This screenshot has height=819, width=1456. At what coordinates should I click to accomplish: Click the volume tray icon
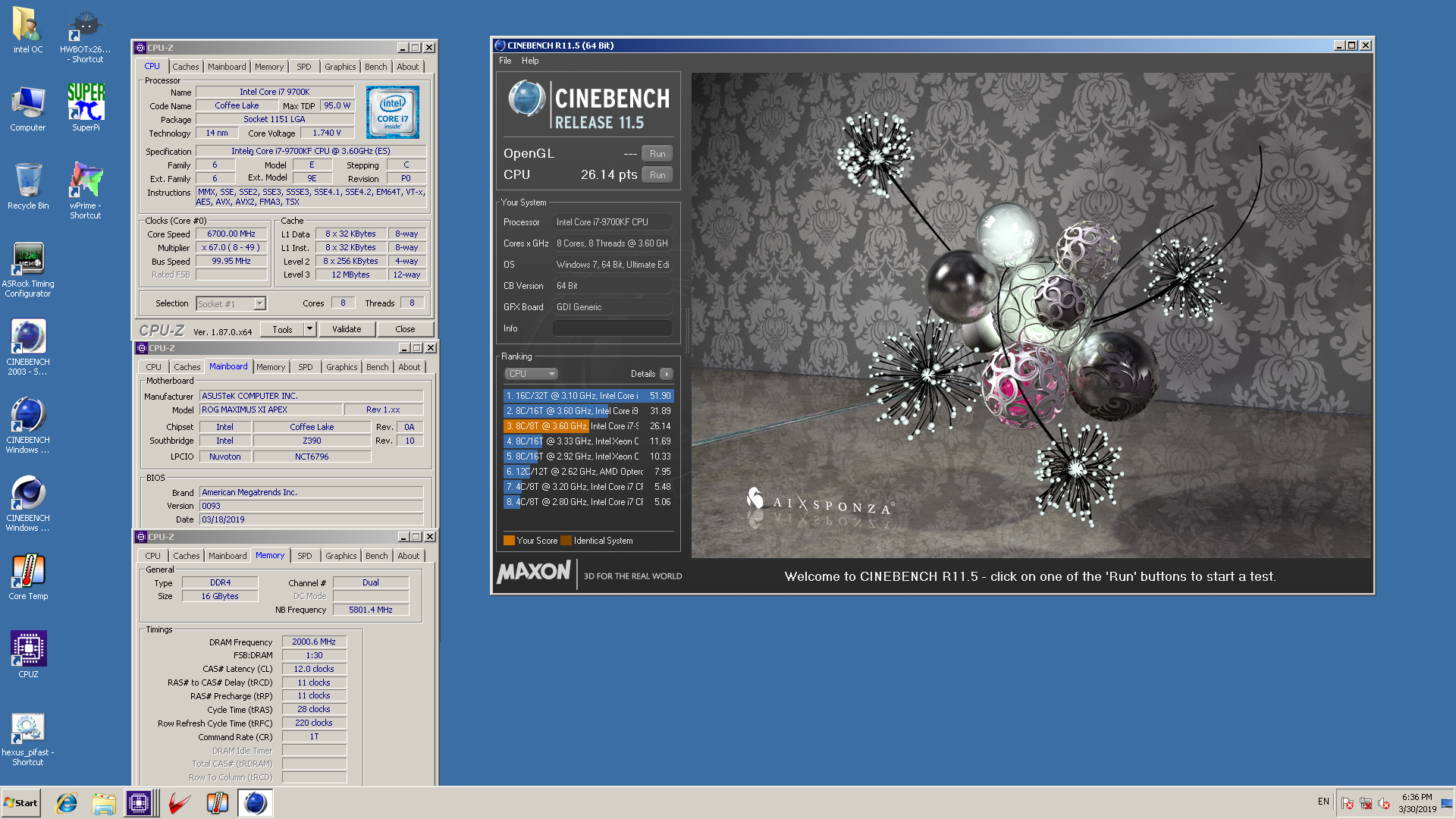(x=1384, y=803)
